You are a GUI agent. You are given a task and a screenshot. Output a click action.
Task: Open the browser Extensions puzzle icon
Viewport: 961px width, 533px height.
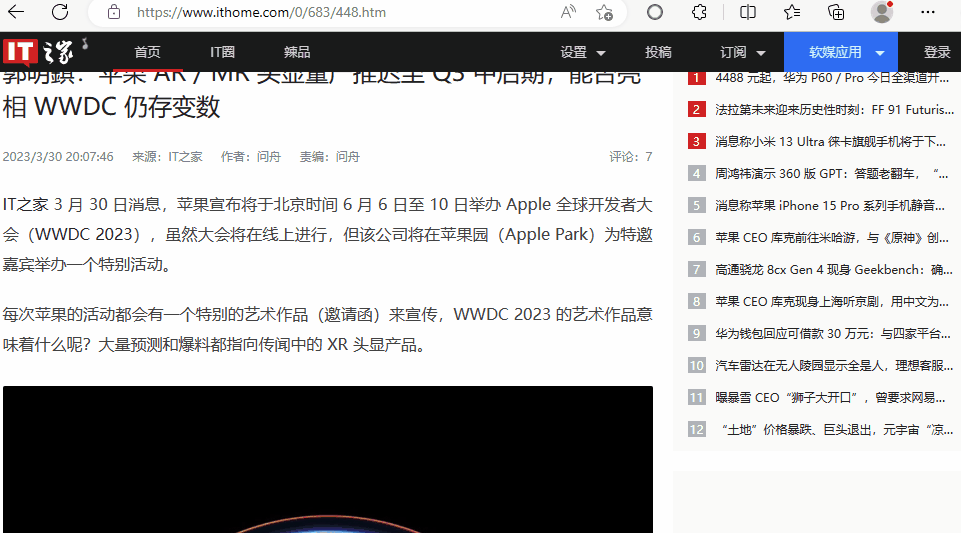[699, 12]
